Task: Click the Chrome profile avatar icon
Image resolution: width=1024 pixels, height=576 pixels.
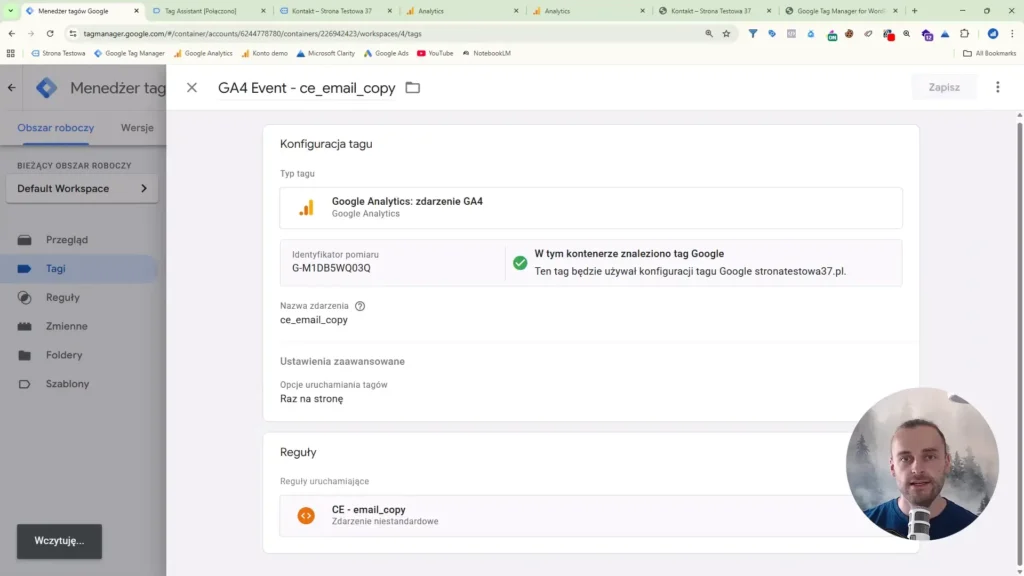Action: (993, 33)
